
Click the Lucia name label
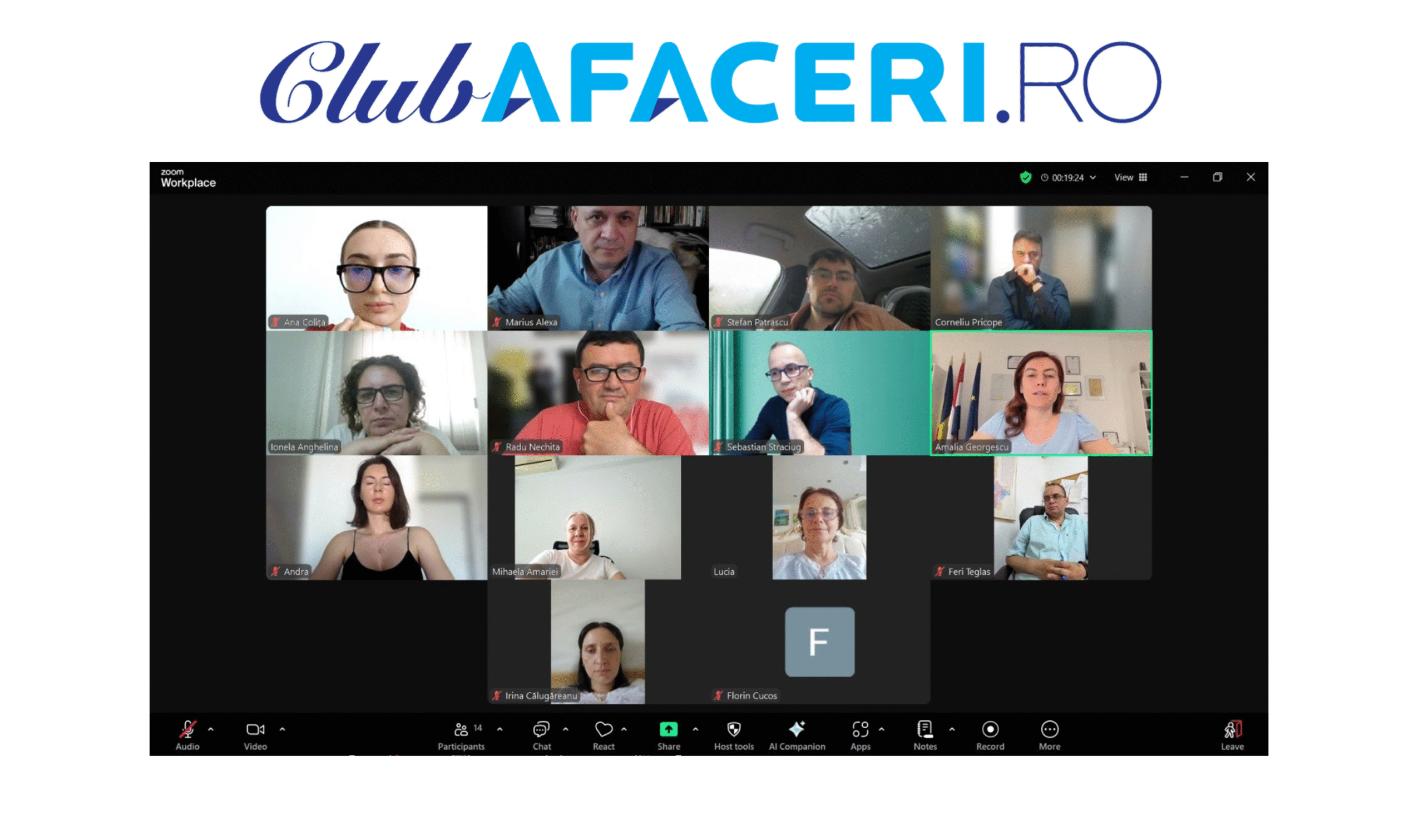pos(724,571)
